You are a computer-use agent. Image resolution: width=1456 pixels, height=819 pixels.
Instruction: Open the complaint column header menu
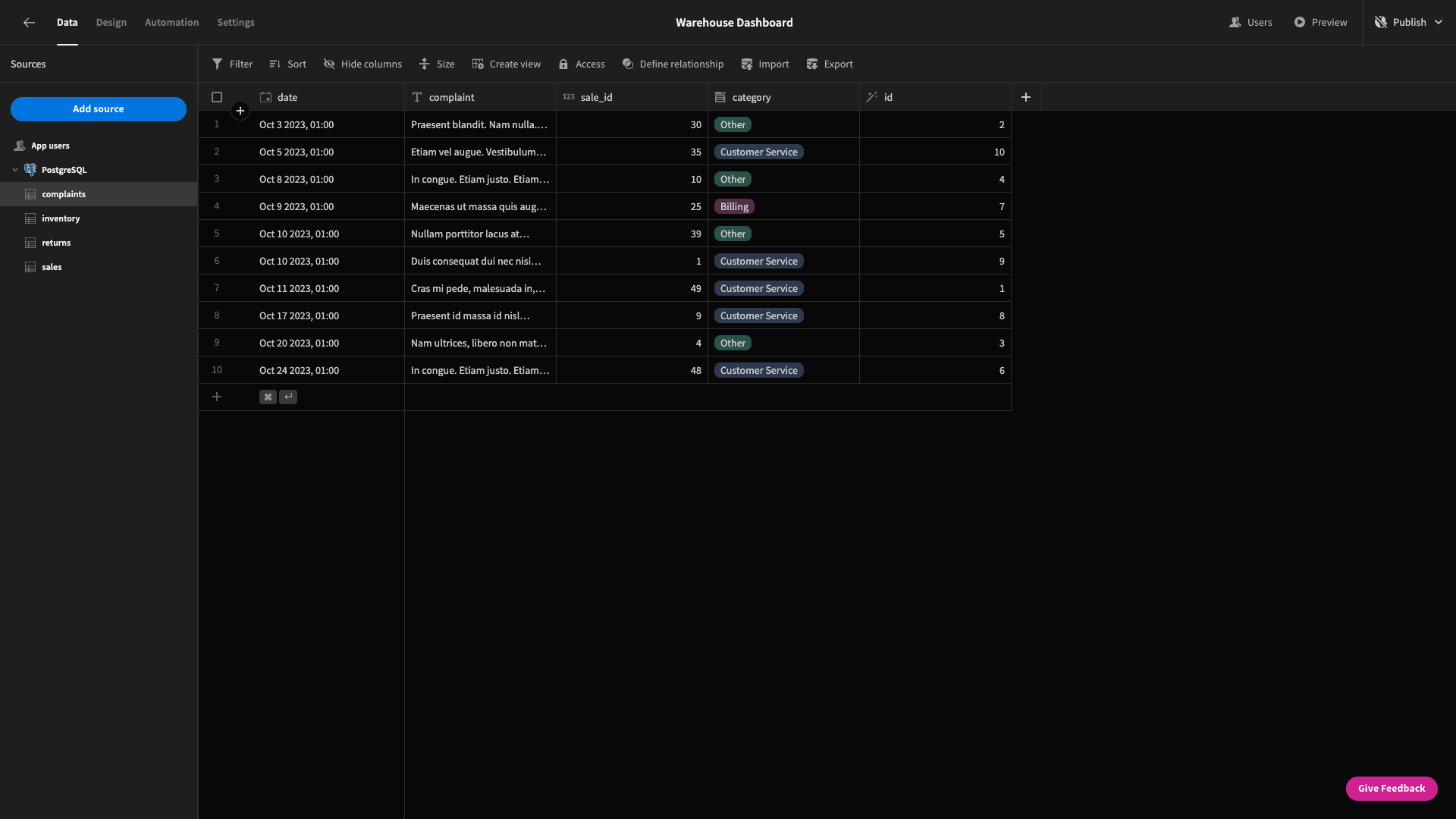coord(480,97)
